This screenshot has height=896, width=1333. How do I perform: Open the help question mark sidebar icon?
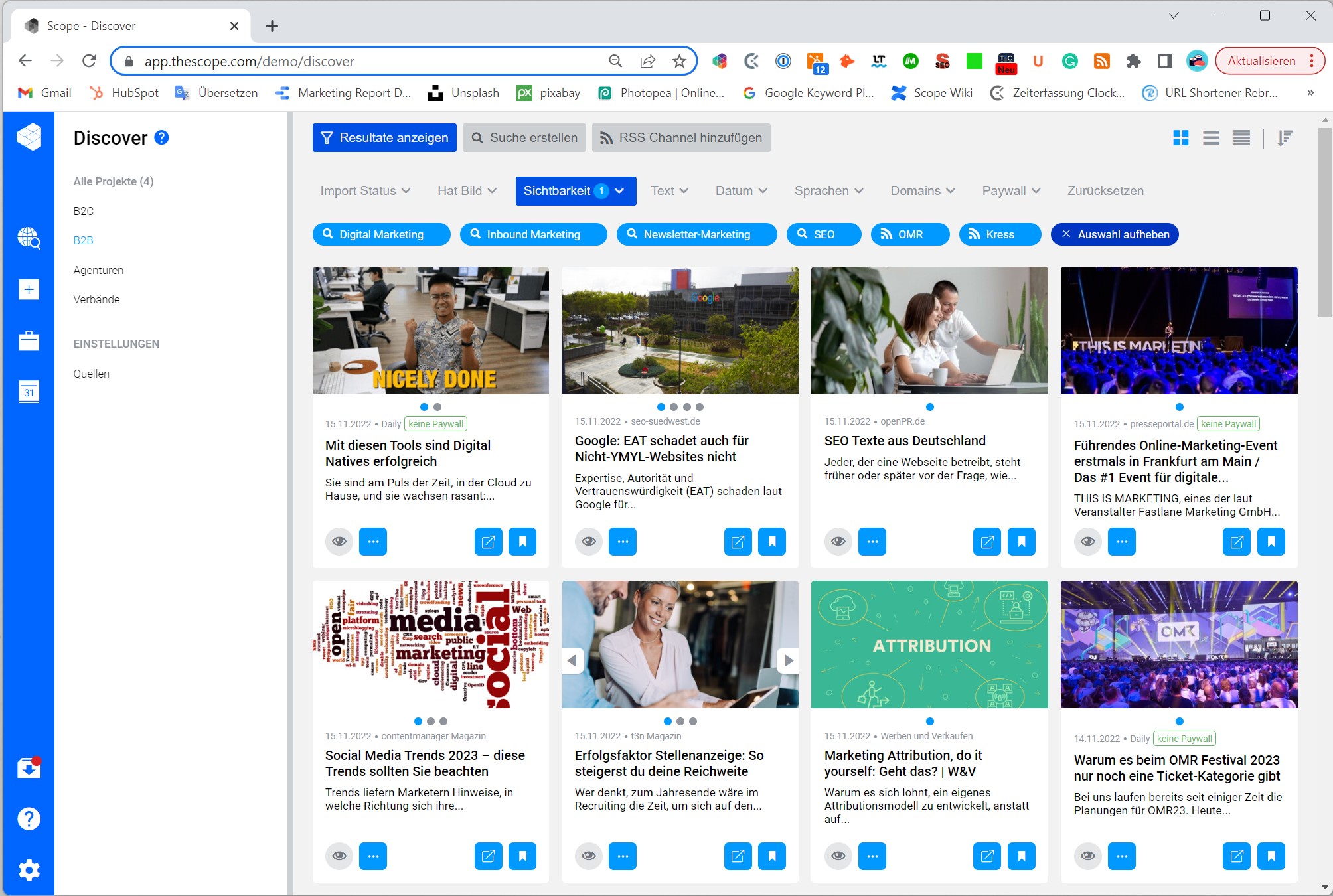pyautogui.click(x=29, y=818)
